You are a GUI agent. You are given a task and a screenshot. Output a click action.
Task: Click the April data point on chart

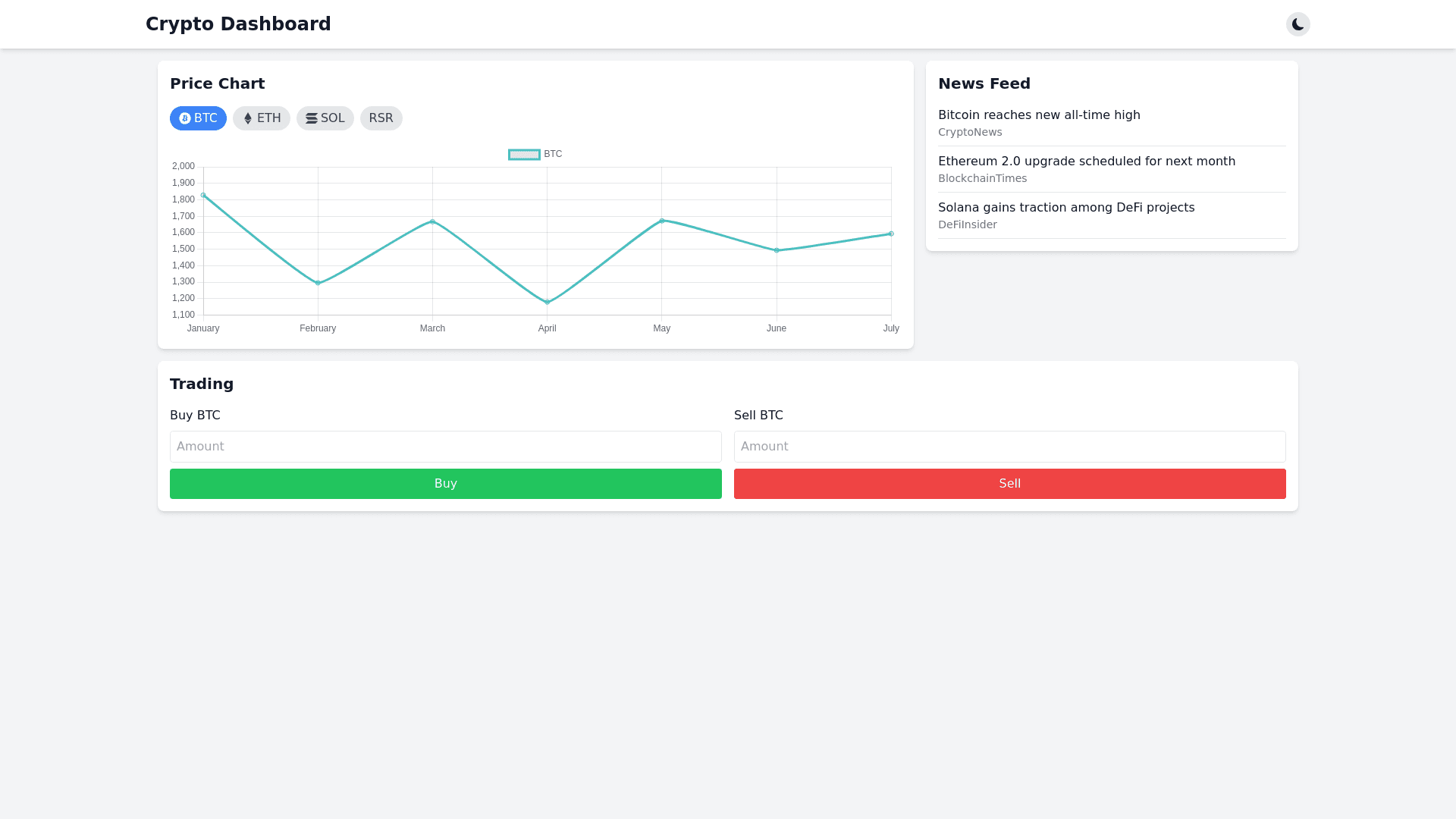pyautogui.click(x=548, y=303)
